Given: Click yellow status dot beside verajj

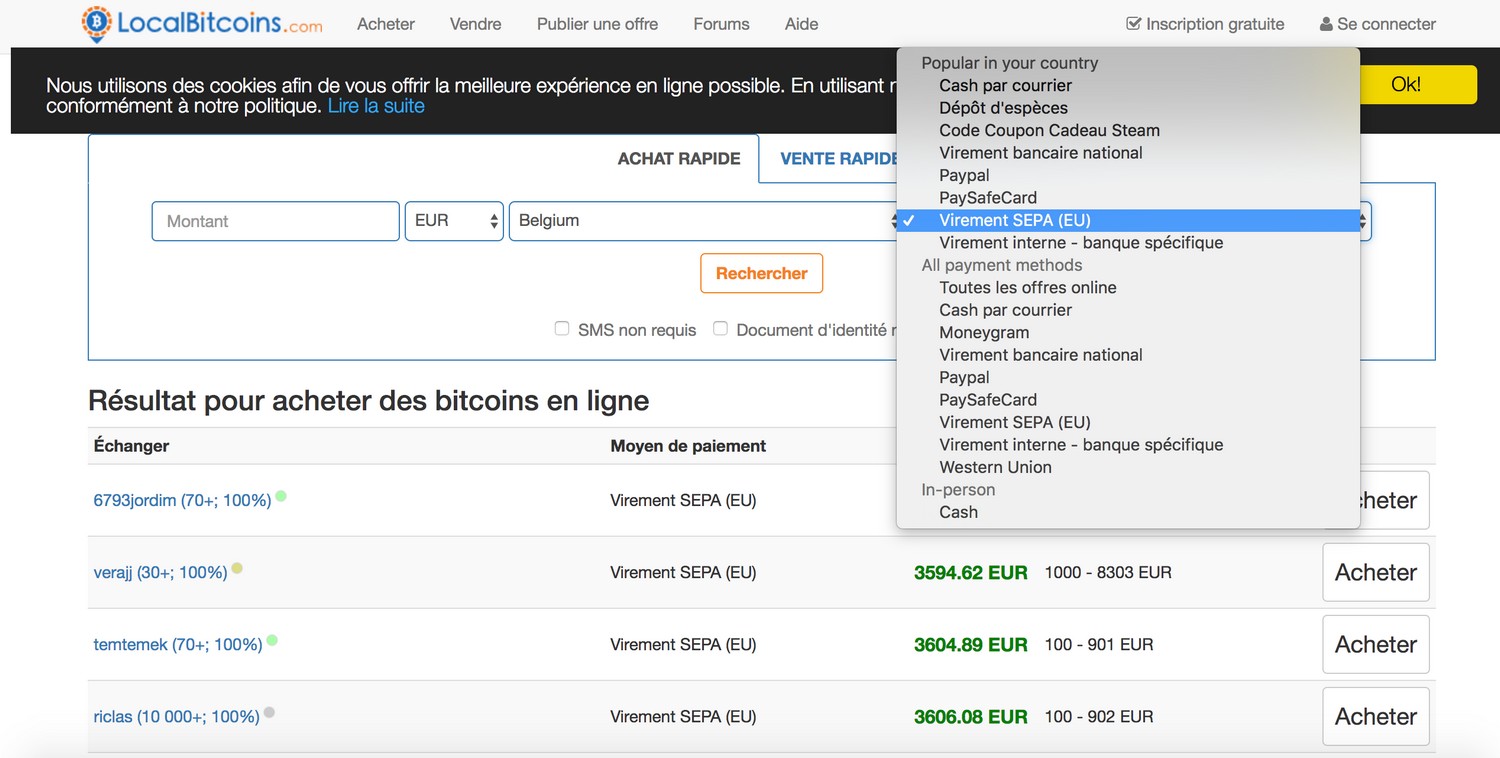Looking at the screenshot, I should [237, 568].
